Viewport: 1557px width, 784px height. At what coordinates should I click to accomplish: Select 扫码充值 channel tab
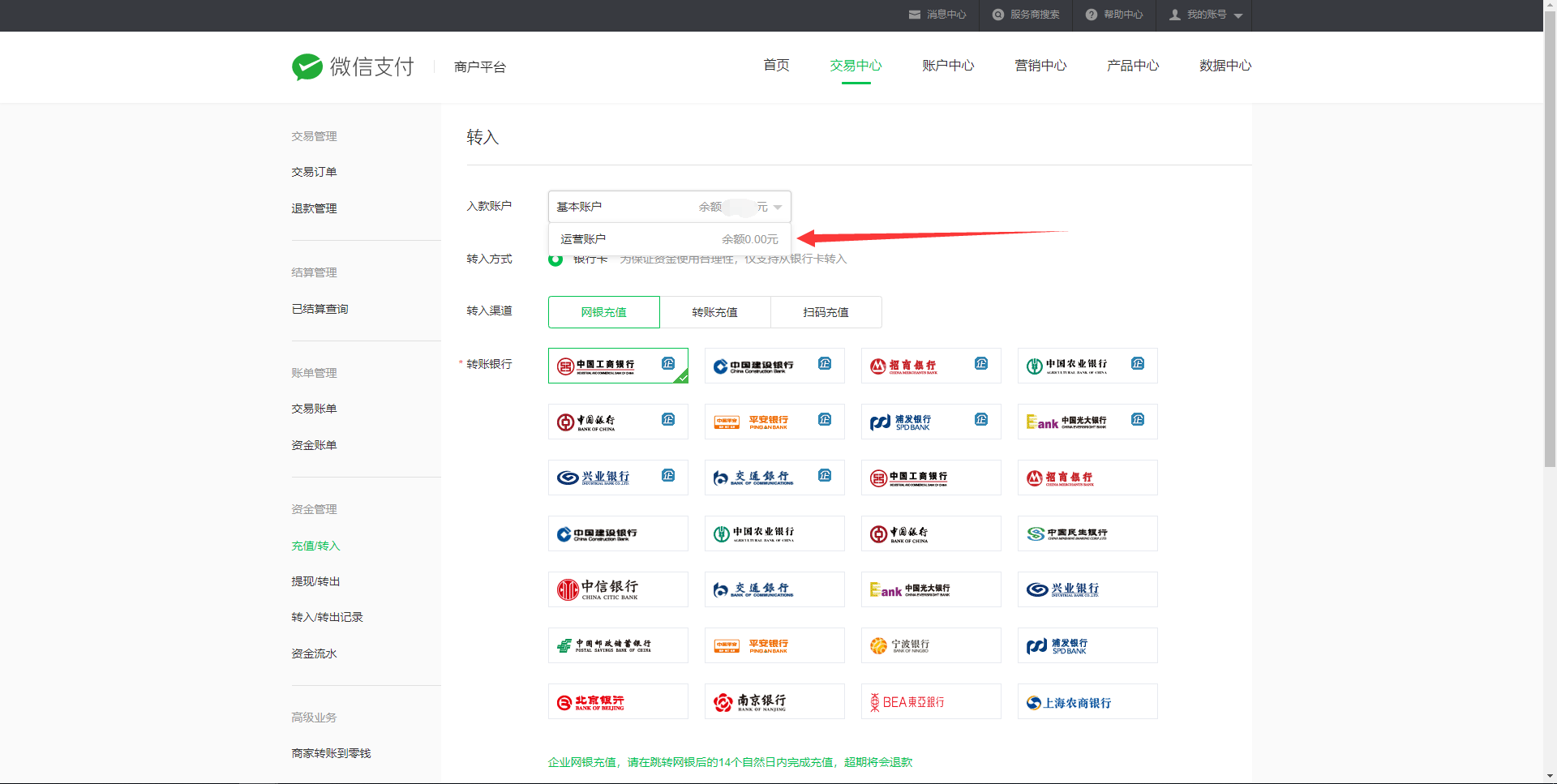click(x=826, y=312)
